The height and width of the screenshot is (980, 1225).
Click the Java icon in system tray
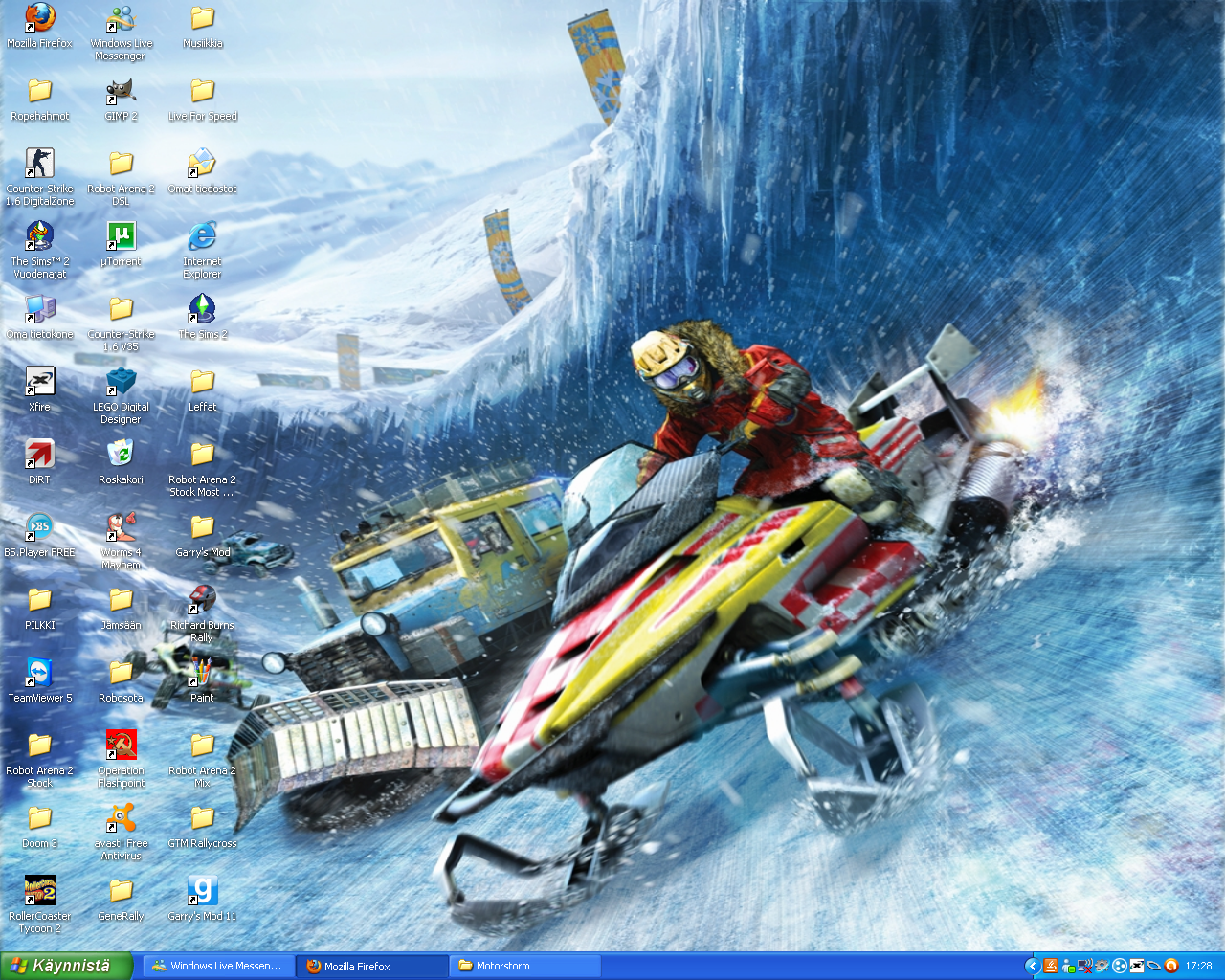[1051, 966]
